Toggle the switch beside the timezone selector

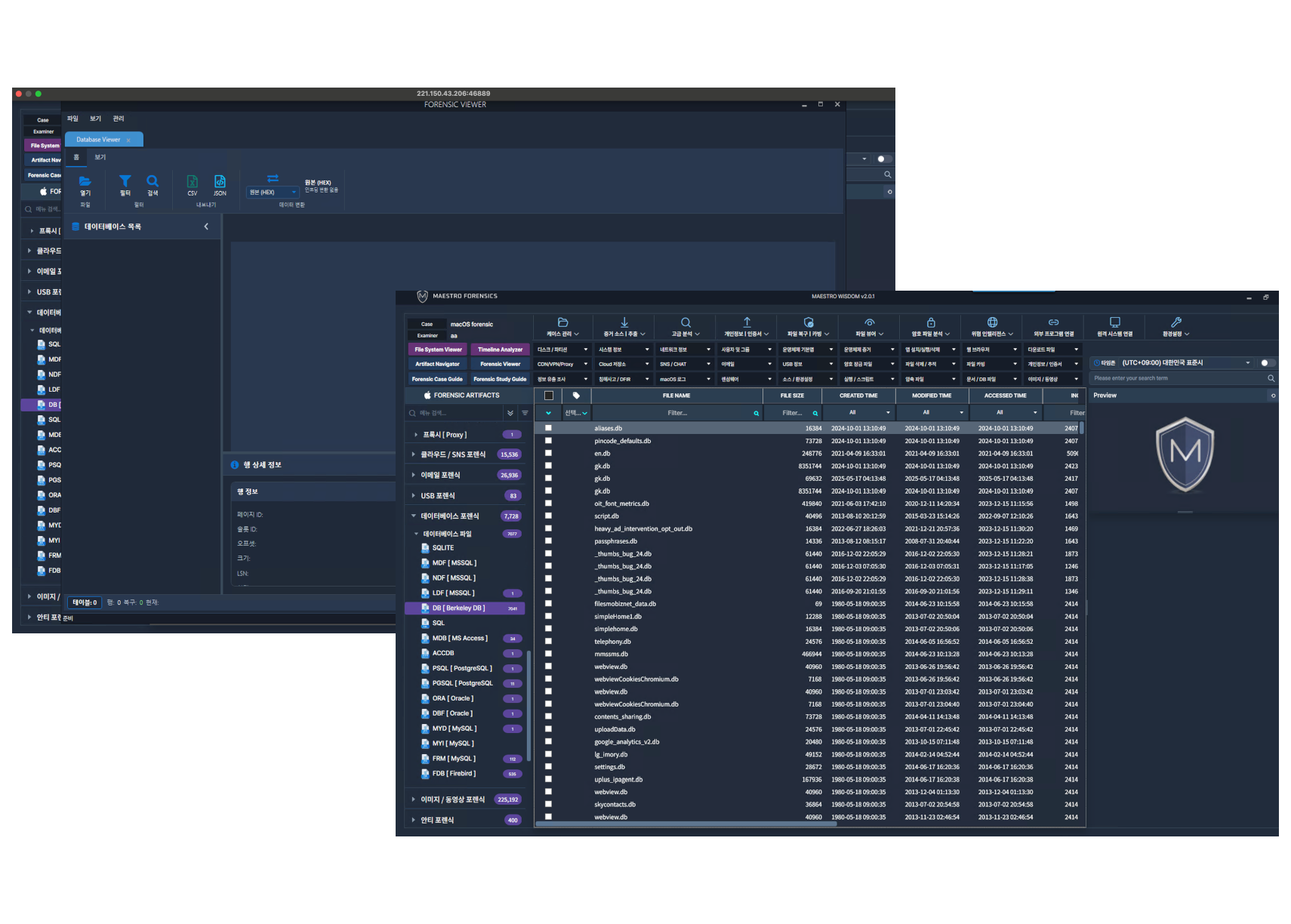1267,363
